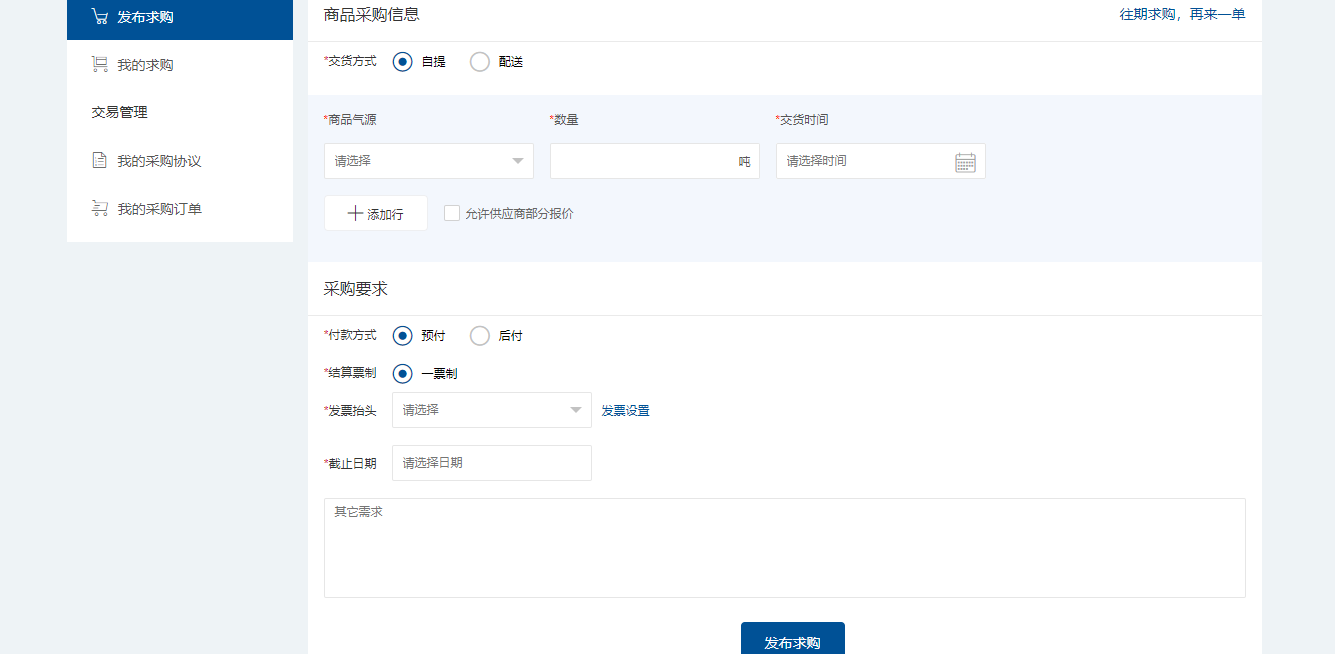This screenshot has height=654, width=1335.
Task: Select 配送 delivery method
Action: point(480,62)
